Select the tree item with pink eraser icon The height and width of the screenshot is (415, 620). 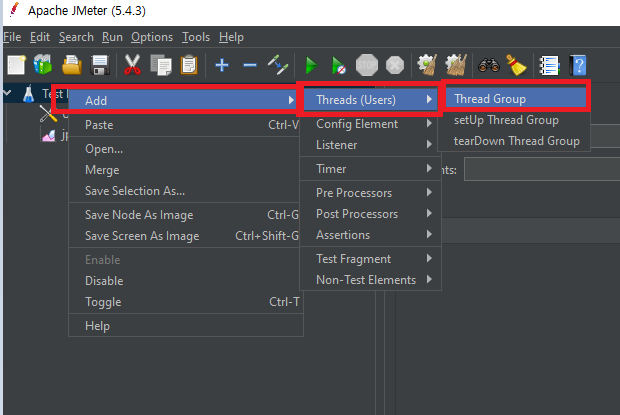tap(49, 136)
